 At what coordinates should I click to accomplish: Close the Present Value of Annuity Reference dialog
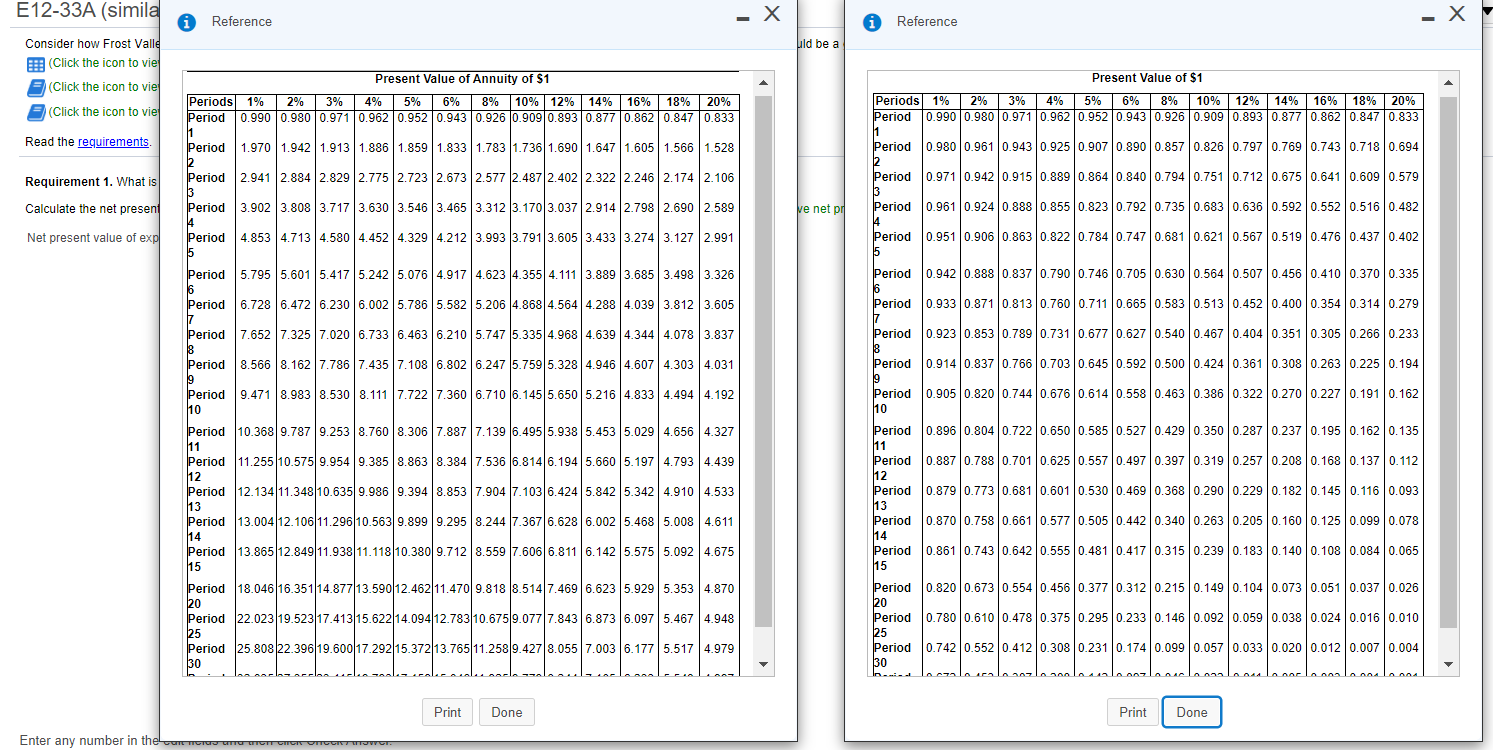[x=771, y=15]
